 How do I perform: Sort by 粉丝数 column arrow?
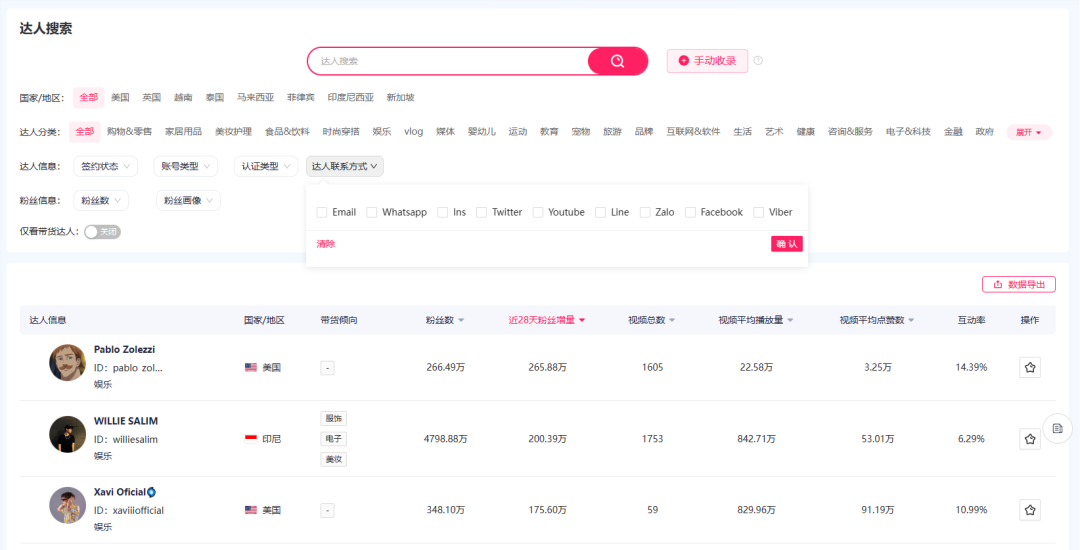462,320
